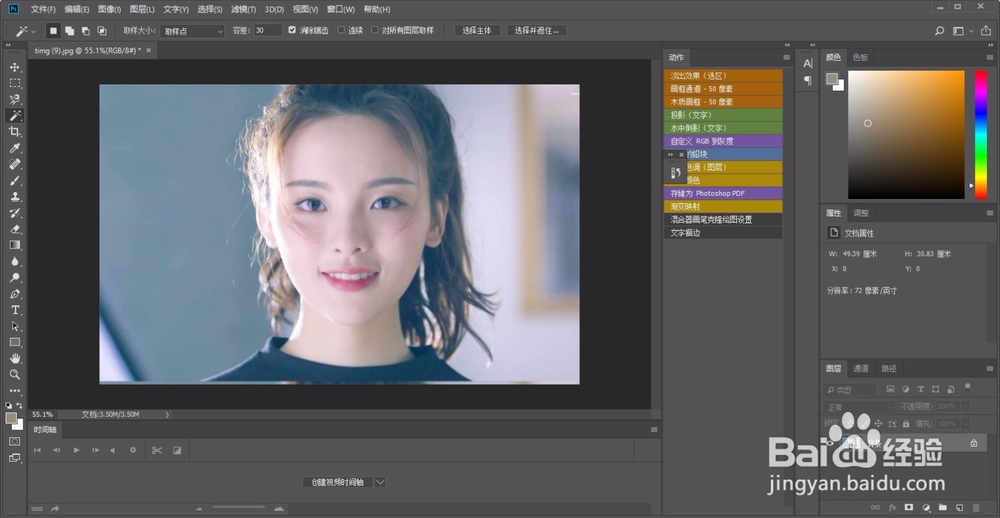Click the tolerance (容差) input field

click(267, 31)
